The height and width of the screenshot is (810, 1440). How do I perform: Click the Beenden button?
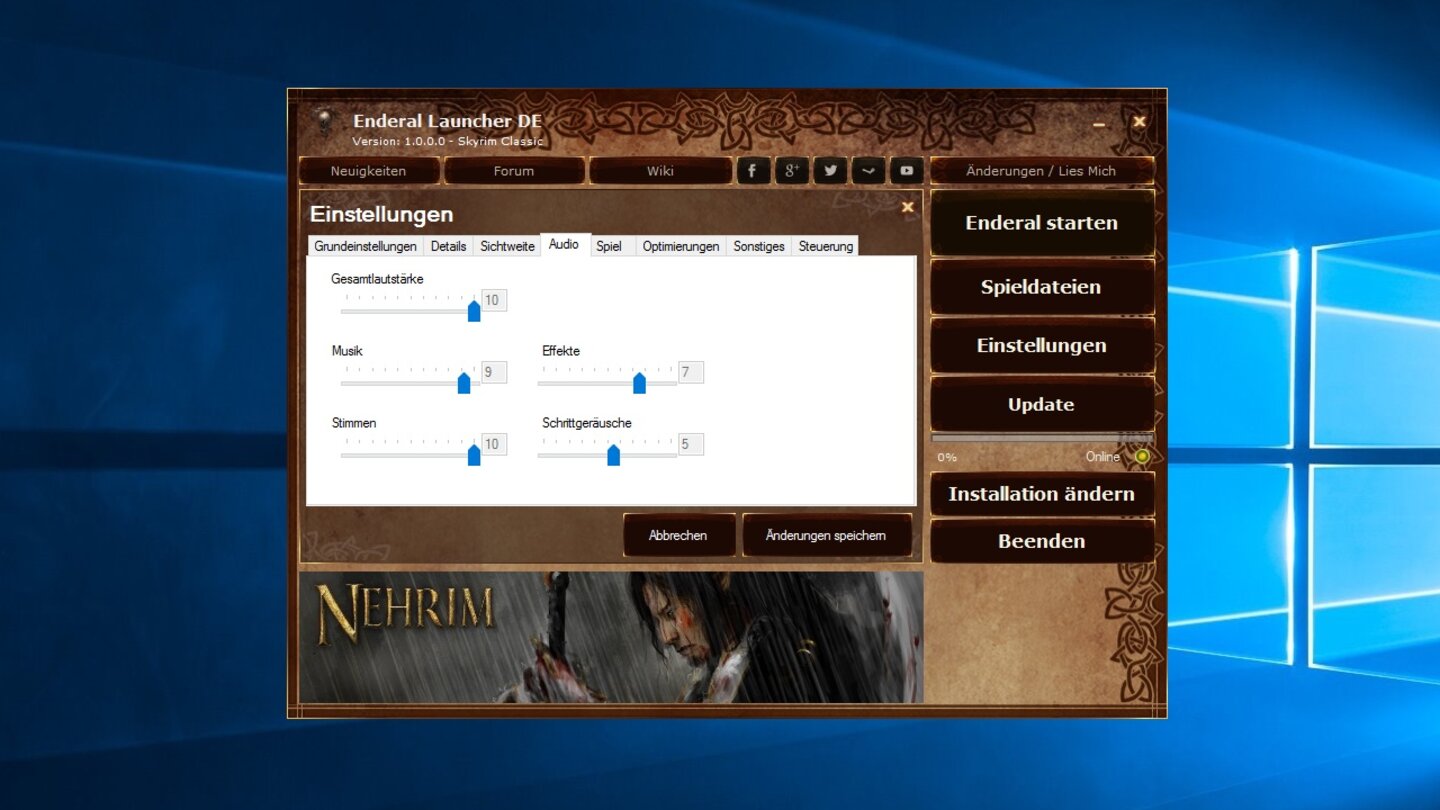point(1042,541)
